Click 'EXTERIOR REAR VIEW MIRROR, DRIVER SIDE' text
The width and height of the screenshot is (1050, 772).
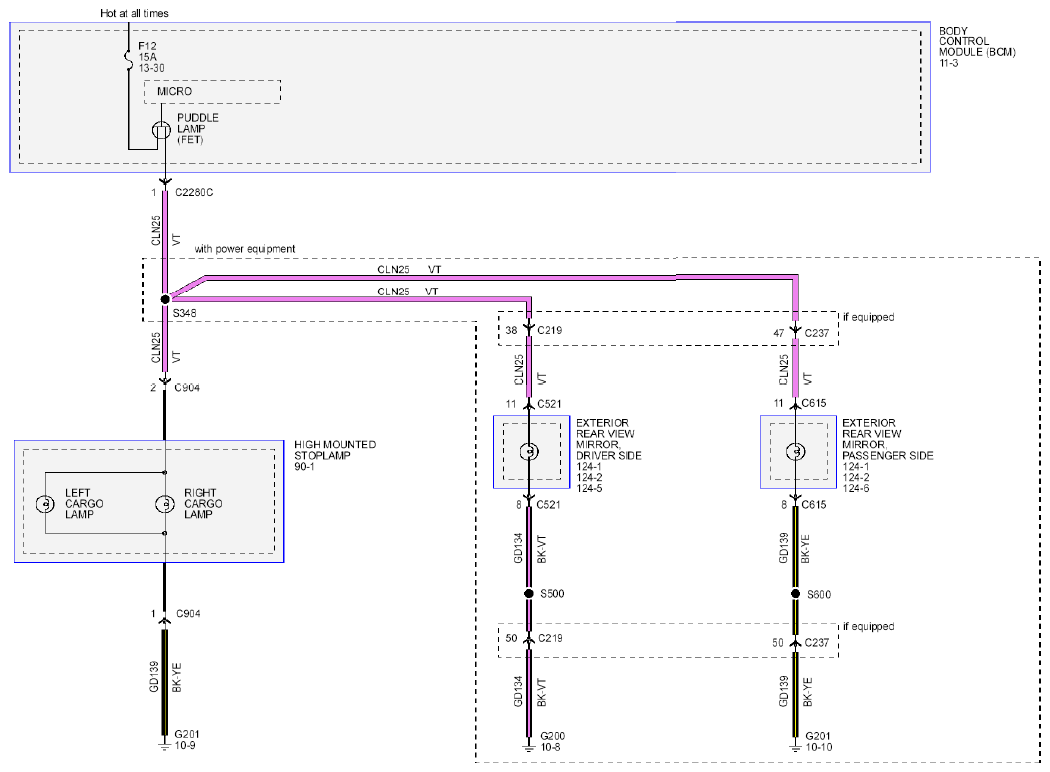coord(609,439)
